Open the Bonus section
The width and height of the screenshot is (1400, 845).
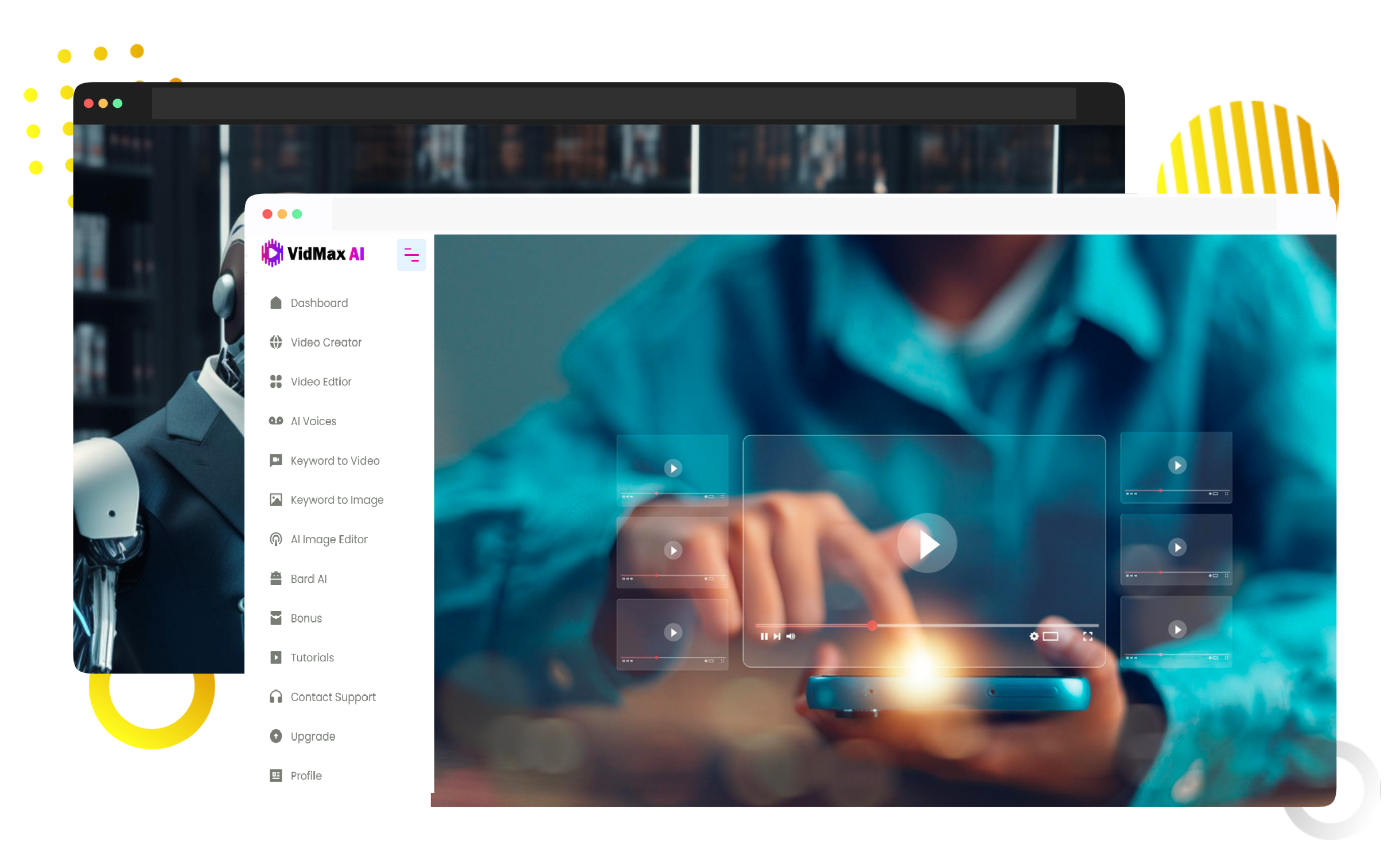(x=306, y=618)
